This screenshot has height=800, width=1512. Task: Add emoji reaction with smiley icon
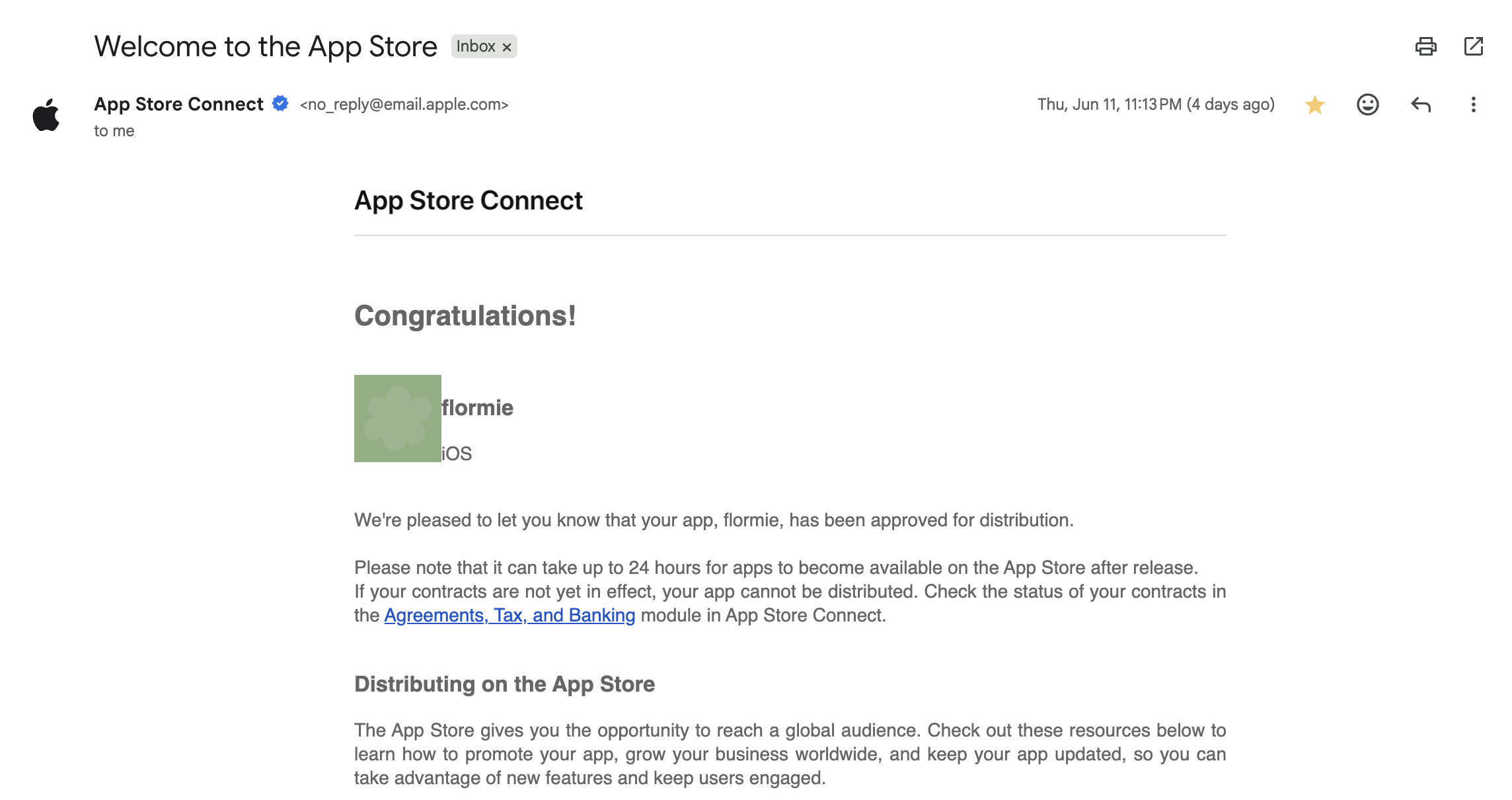click(x=1367, y=104)
